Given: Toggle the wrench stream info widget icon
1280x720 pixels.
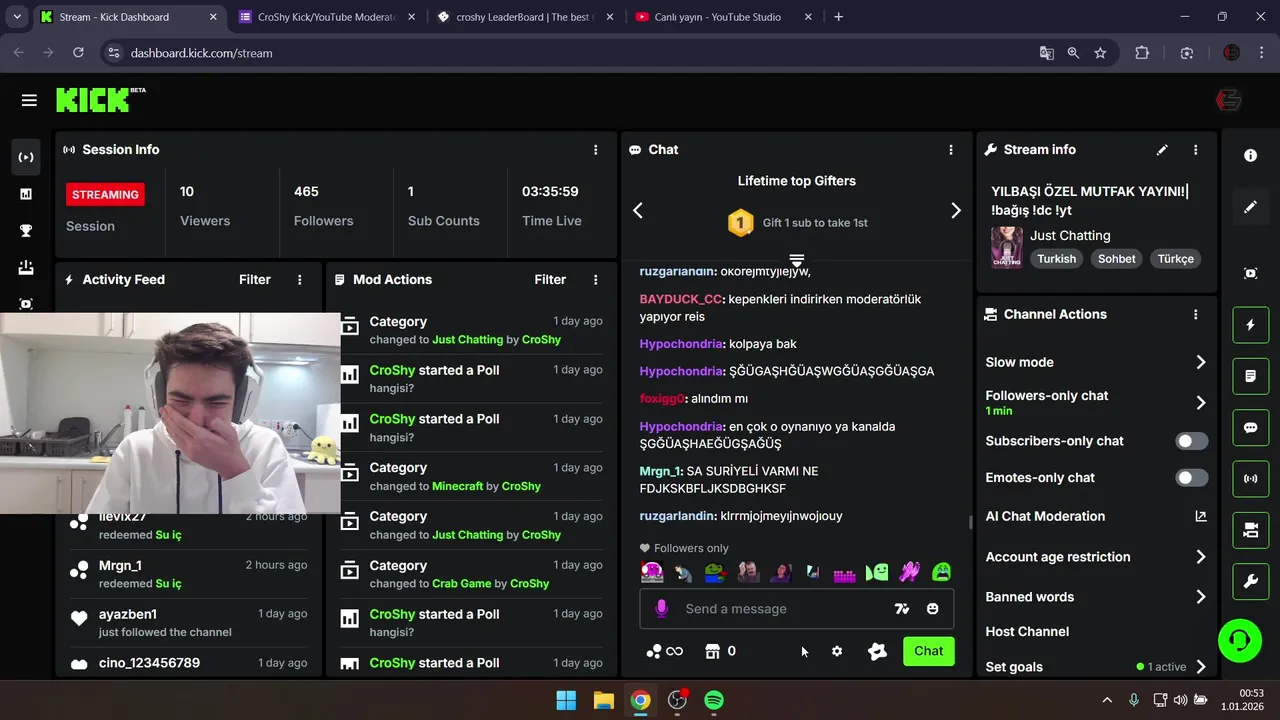Looking at the screenshot, I should [1250, 581].
